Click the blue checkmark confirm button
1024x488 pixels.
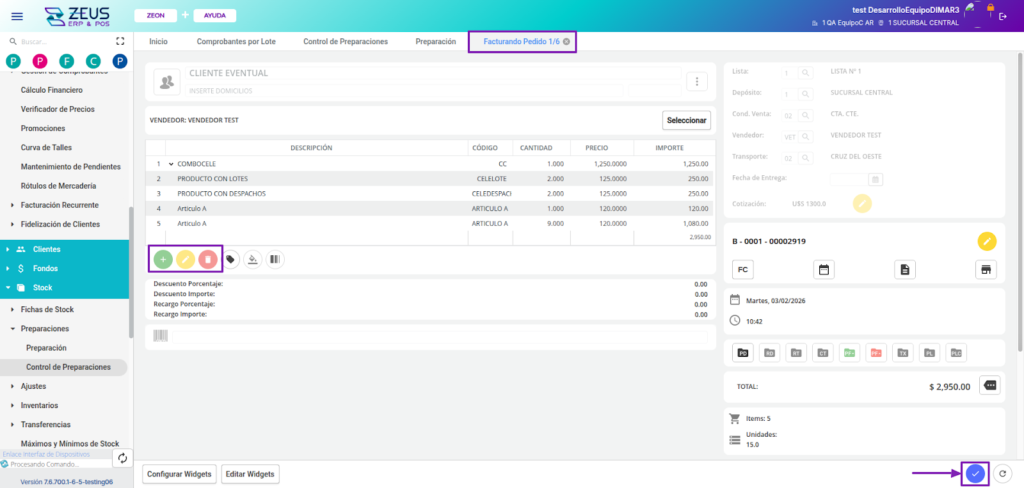click(x=975, y=474)
